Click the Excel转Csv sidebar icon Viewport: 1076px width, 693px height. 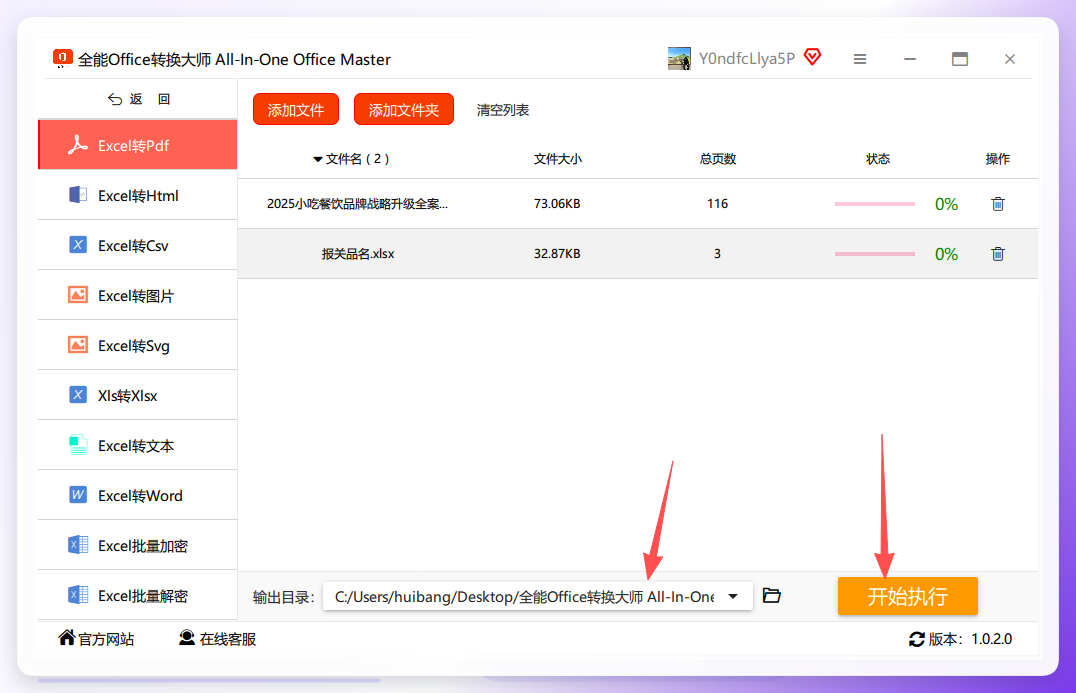(x=78, y=245)
